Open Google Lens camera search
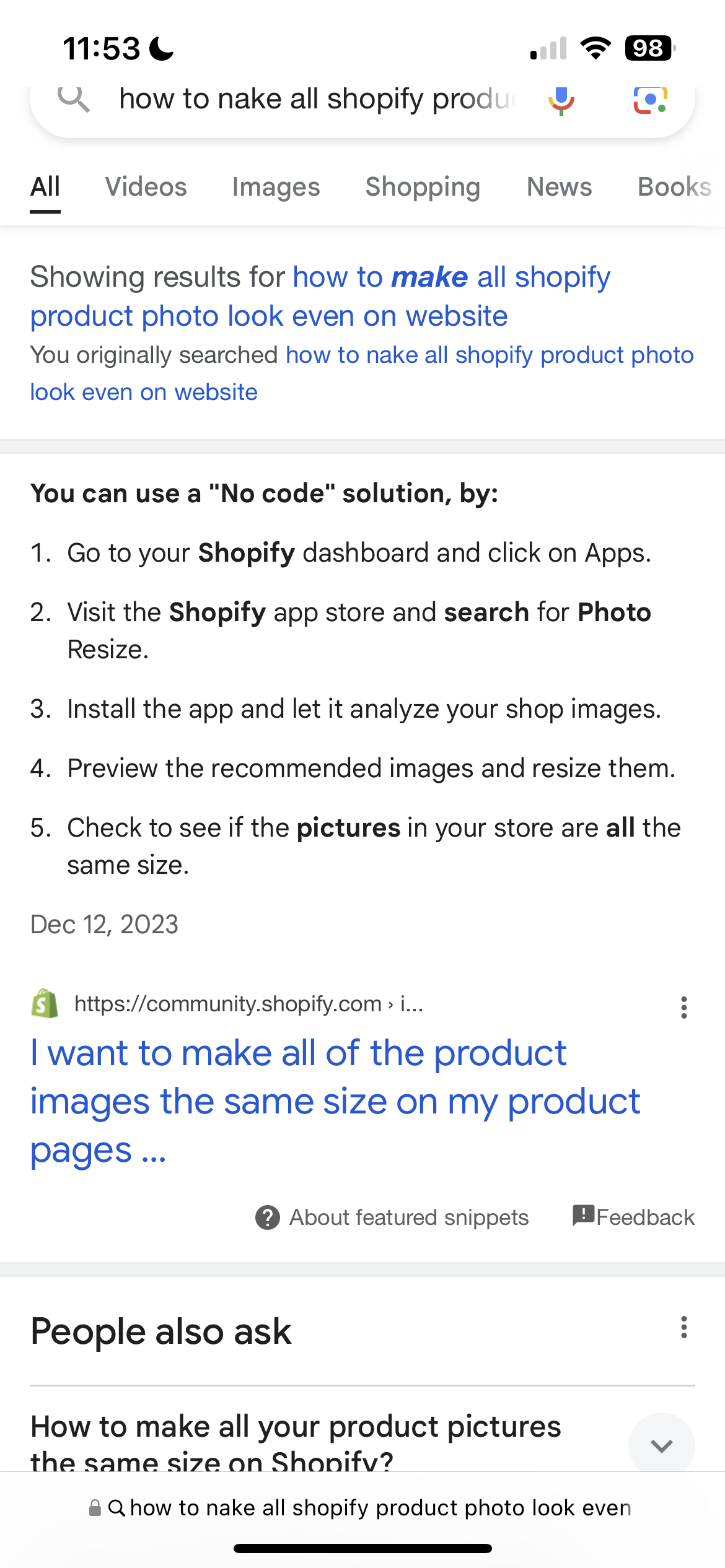The width and height of the screenshot is (725, 1568). [x=649, y=100]
